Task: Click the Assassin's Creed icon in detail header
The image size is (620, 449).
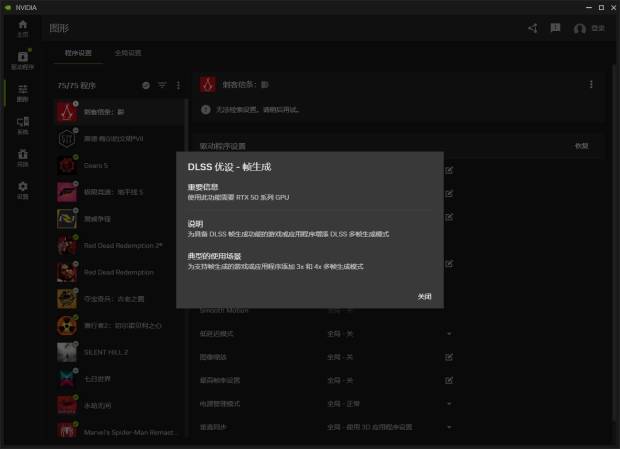Action: (208, 84)
